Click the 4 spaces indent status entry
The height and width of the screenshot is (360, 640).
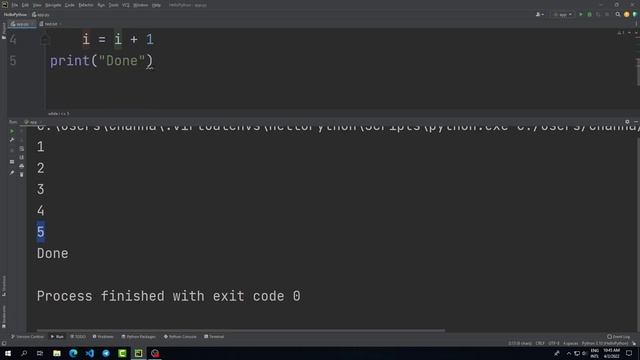[x=571, y=343]
